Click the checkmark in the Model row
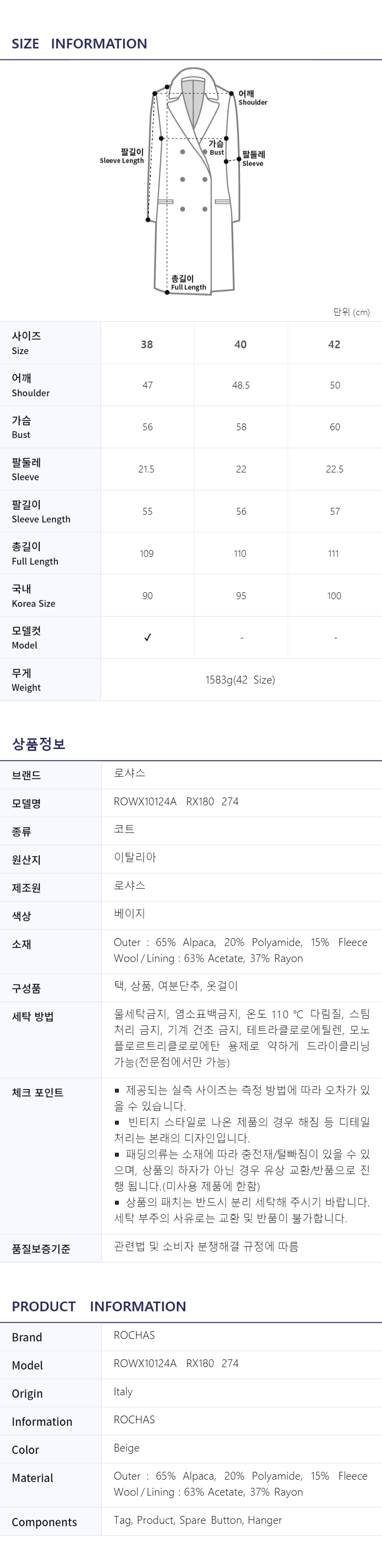The height and width of the screenshot is (1568, 382). (x=148, y=637)
